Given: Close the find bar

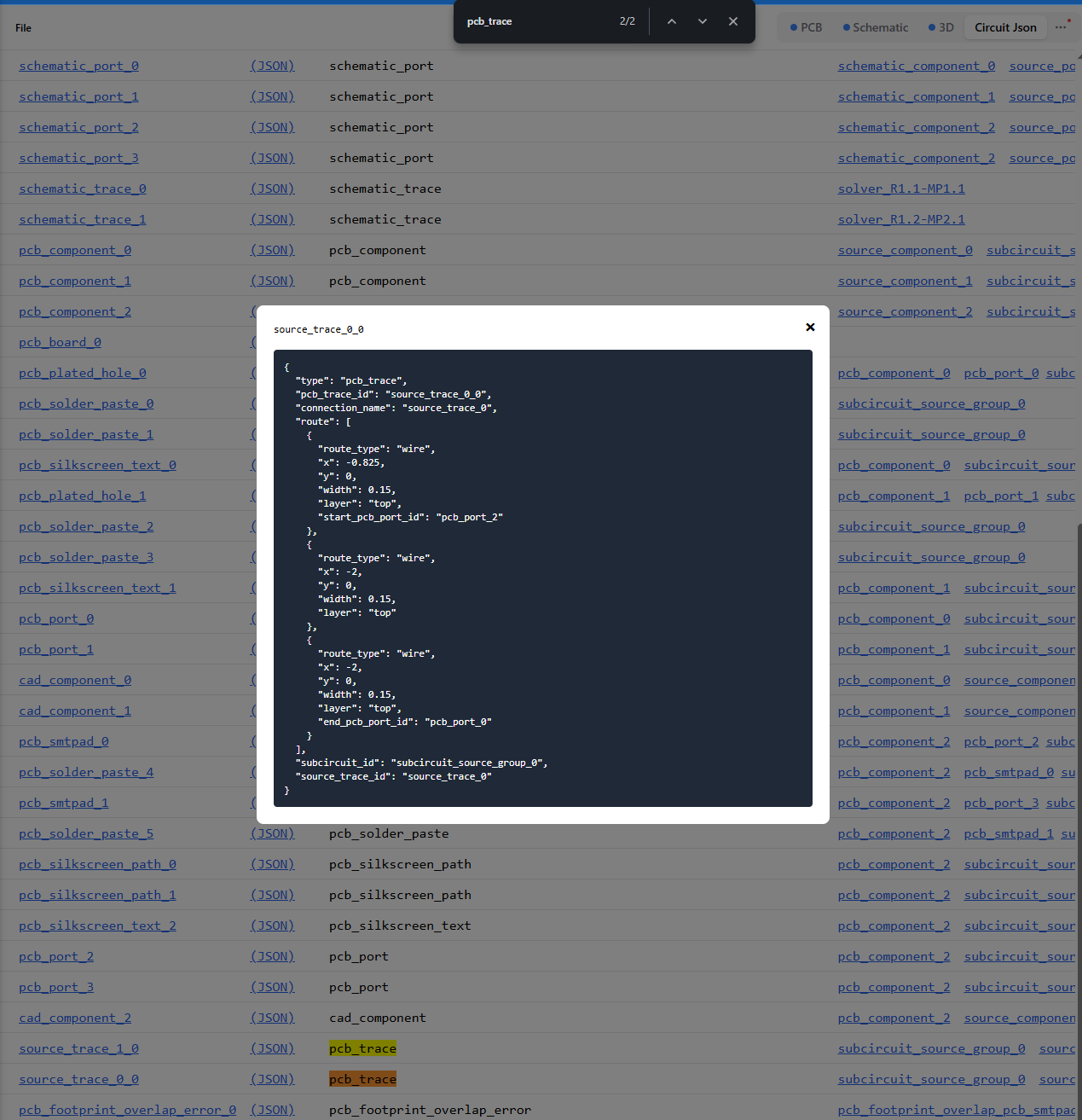Looking at the screenshot, I should tap(733, 21).
